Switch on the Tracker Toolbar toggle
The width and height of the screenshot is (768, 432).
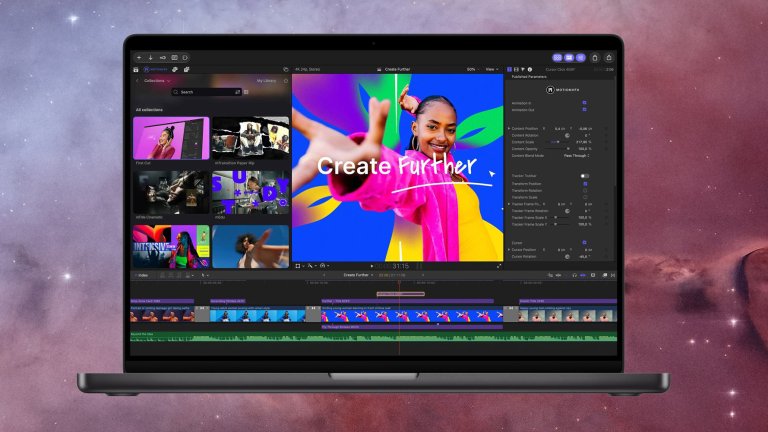[x=585, y=176]
